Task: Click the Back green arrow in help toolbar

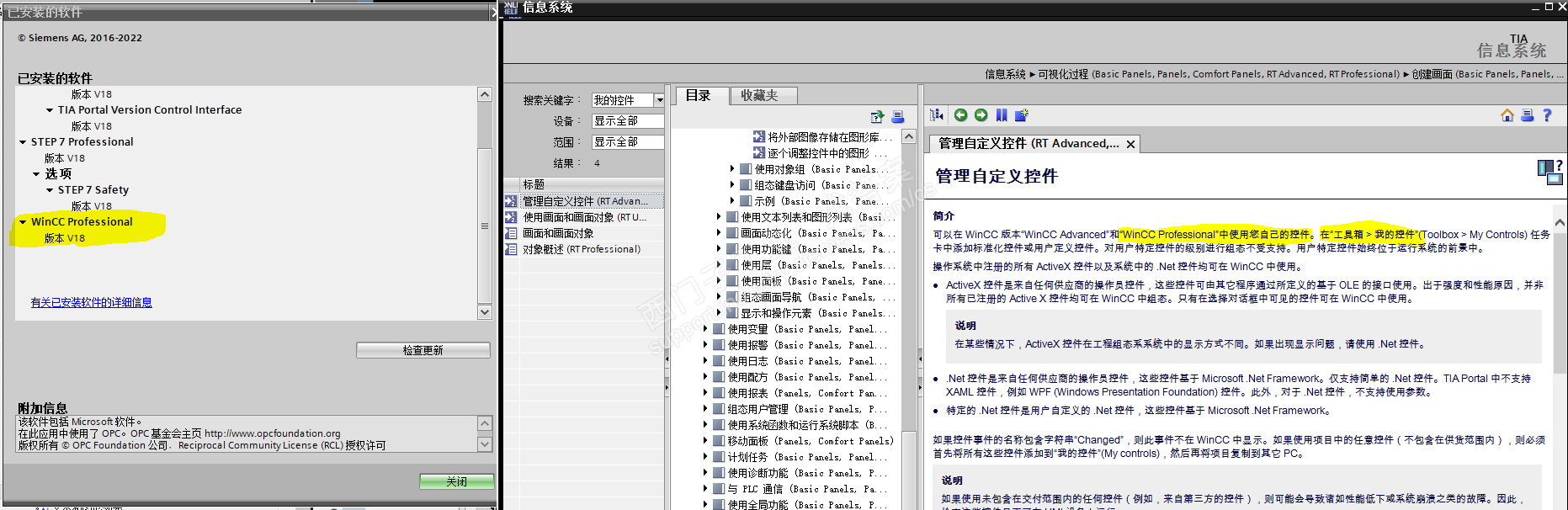Action: [960, 115]
